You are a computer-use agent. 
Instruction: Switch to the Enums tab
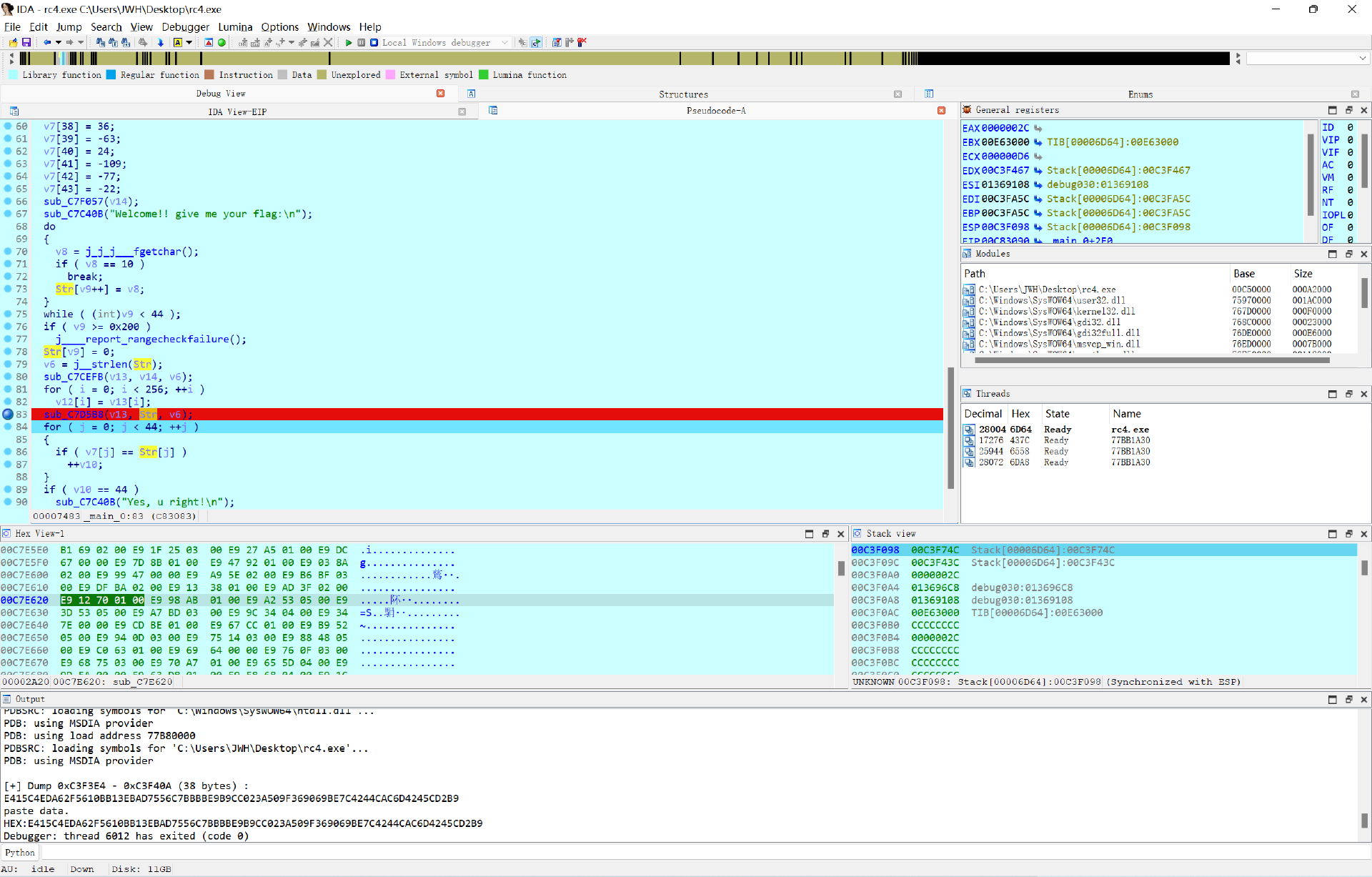1140,94
